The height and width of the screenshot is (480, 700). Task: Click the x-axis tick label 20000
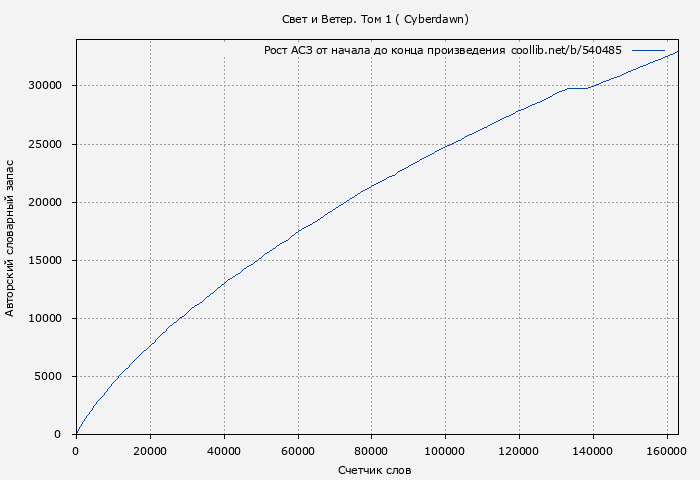(149, 450)
